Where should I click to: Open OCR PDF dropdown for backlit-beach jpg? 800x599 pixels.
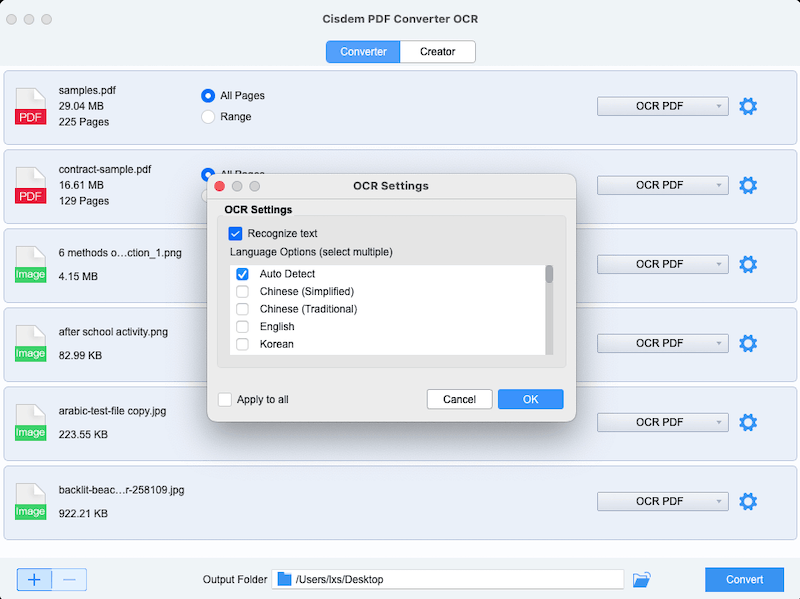click(663, 502)
